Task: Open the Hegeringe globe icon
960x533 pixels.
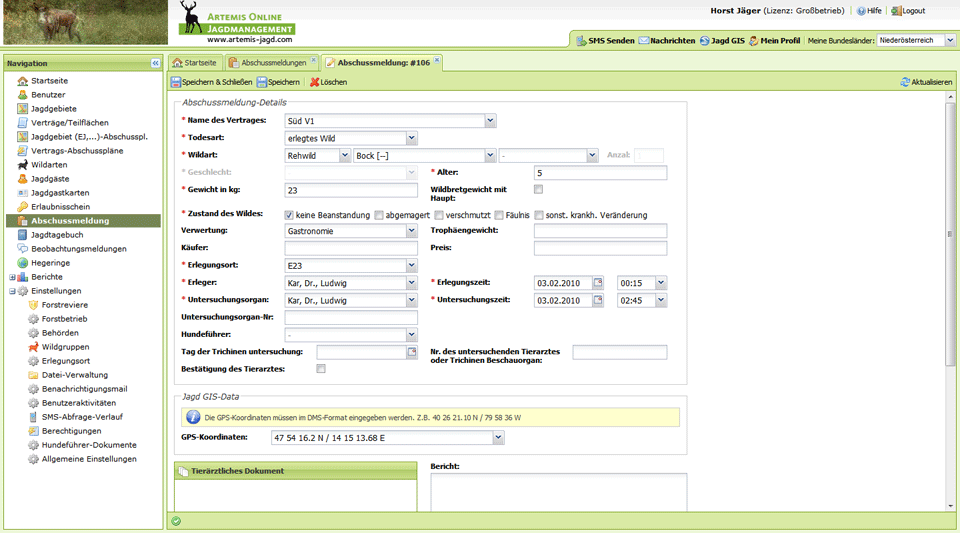Action: coord(23,263)
